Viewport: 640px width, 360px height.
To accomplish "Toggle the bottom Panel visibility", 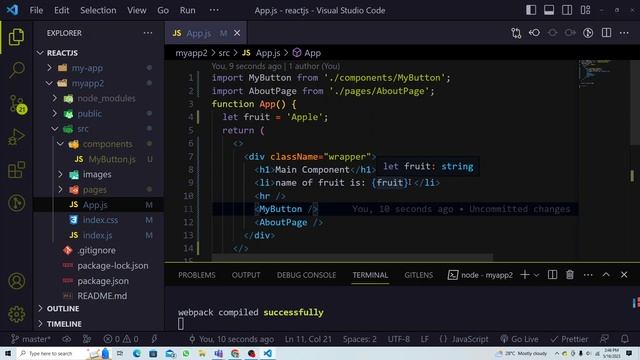I will 549,10.
